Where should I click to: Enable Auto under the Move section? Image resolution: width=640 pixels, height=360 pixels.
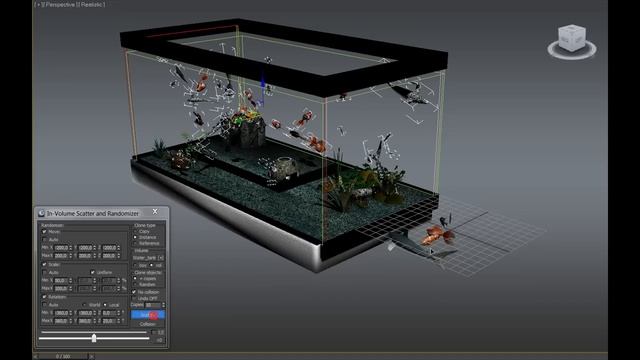point(44,239)
